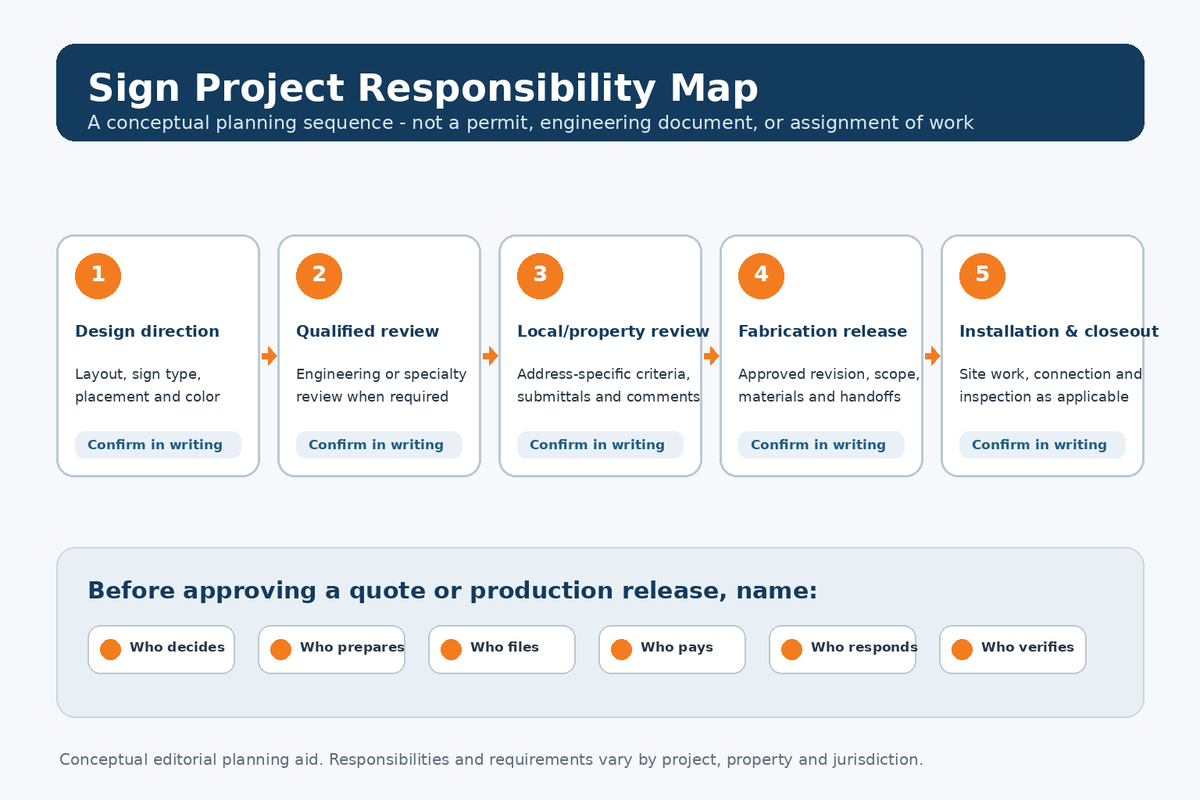Viewport: 1200px width, 800px height.
Task: Click the arrow leading into Installation & closeout
Action: [932, 356]
